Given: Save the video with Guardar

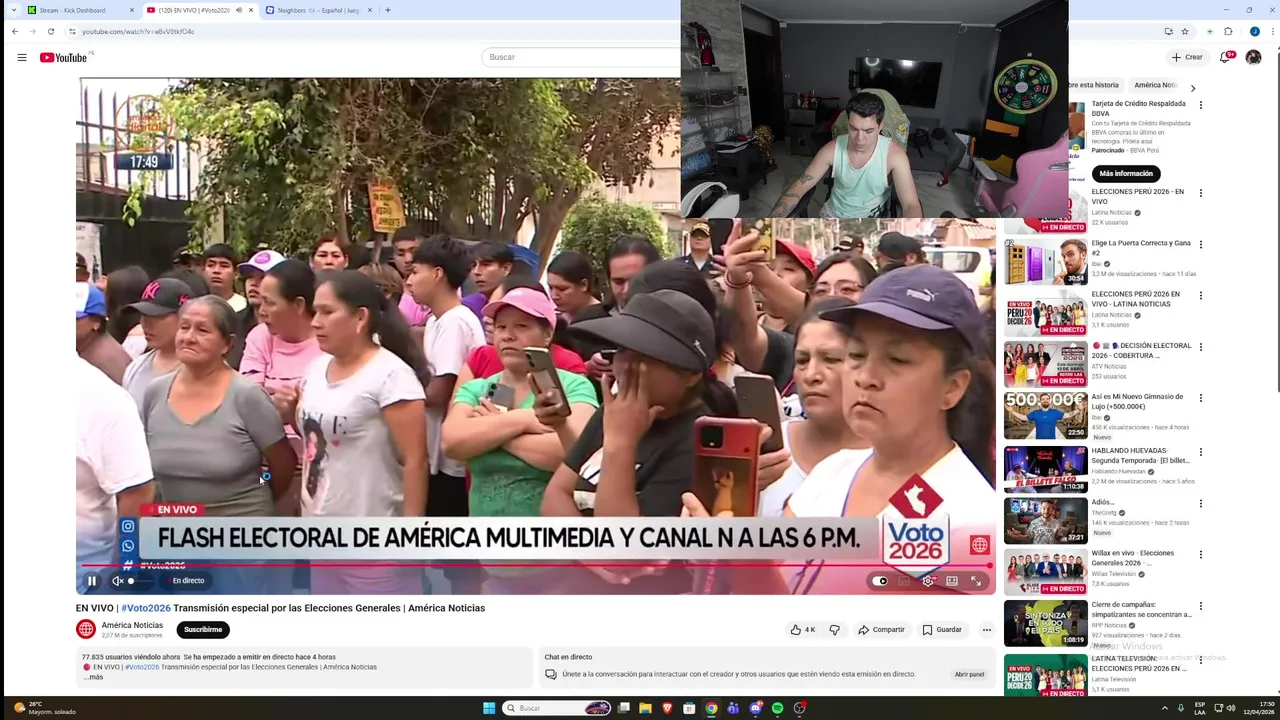Looking at the screenshot, I should coord(942,630).
